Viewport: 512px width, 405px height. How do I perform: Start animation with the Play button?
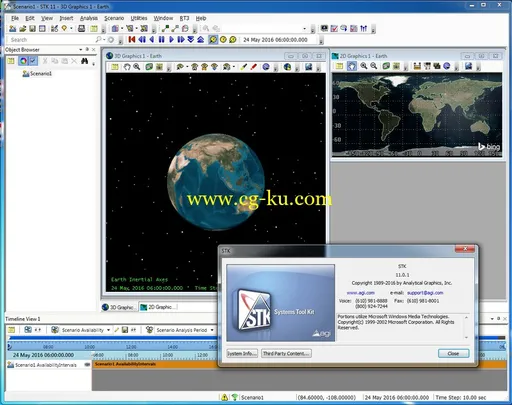[x=171, y=40]
